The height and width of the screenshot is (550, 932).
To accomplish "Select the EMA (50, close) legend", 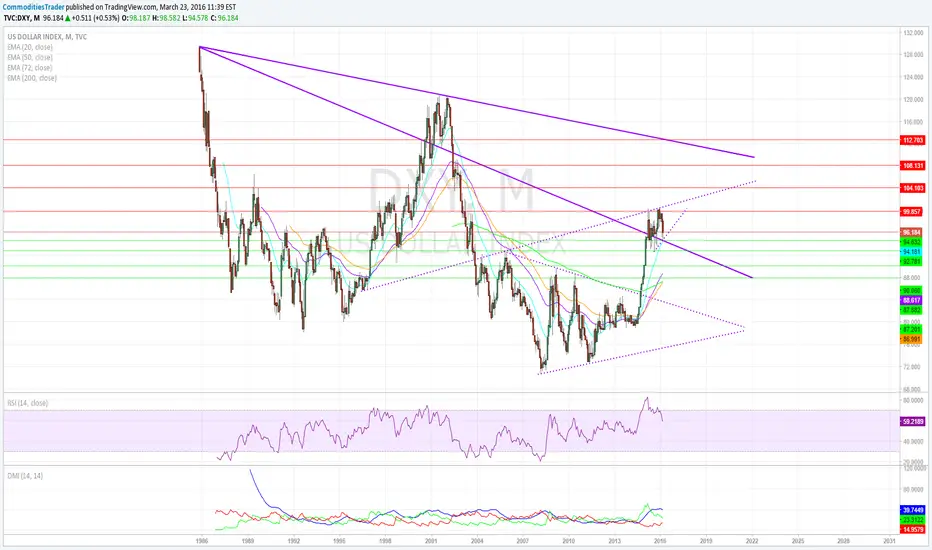I will (30, 58).
